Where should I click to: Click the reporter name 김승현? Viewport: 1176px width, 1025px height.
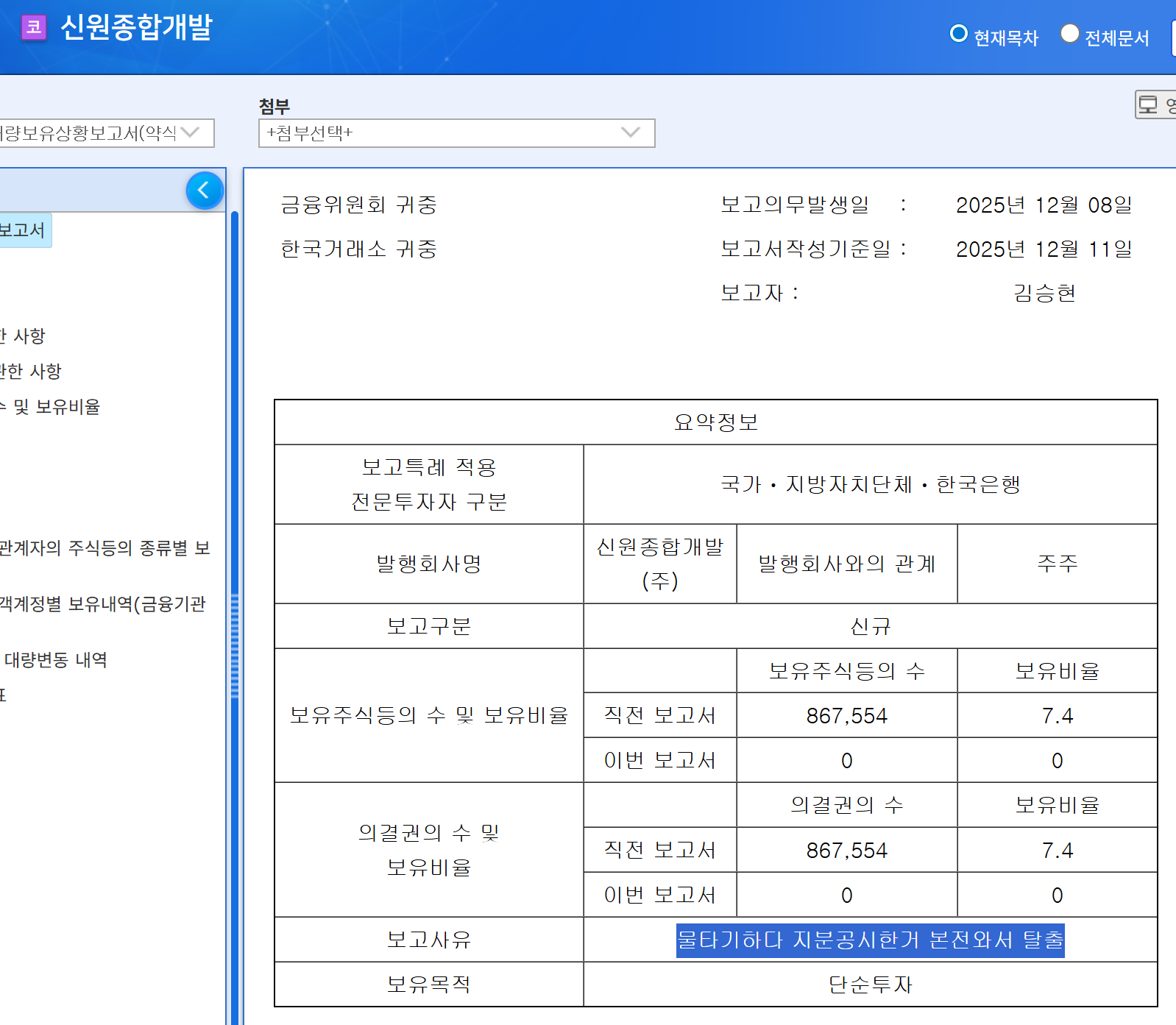point(1044,293)
